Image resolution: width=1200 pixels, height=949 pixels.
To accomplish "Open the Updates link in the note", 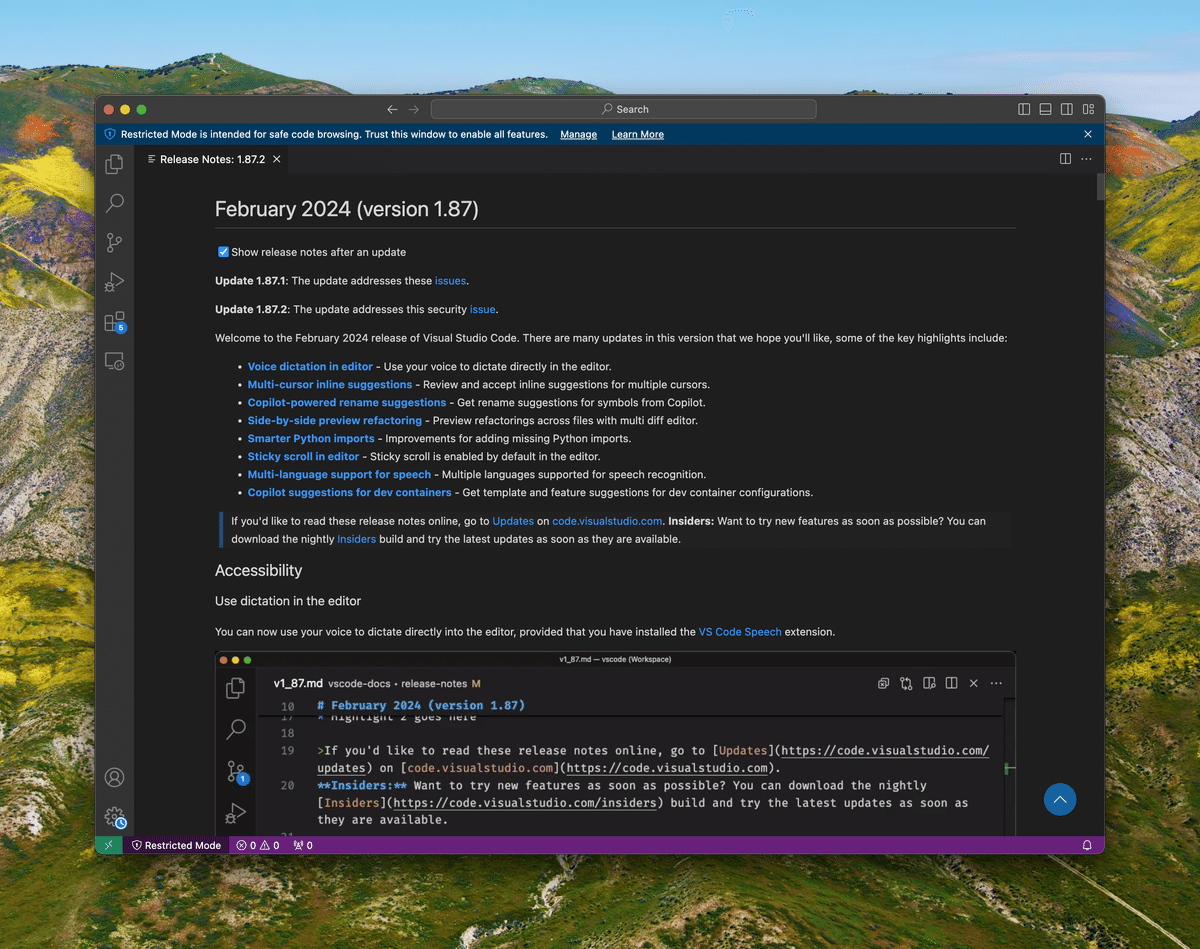I will pos(513,521).
